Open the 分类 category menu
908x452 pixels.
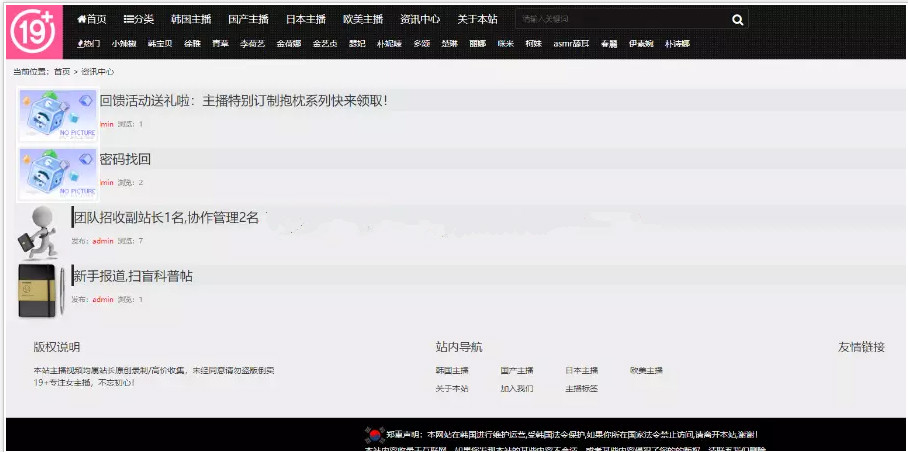click(139, 19)
